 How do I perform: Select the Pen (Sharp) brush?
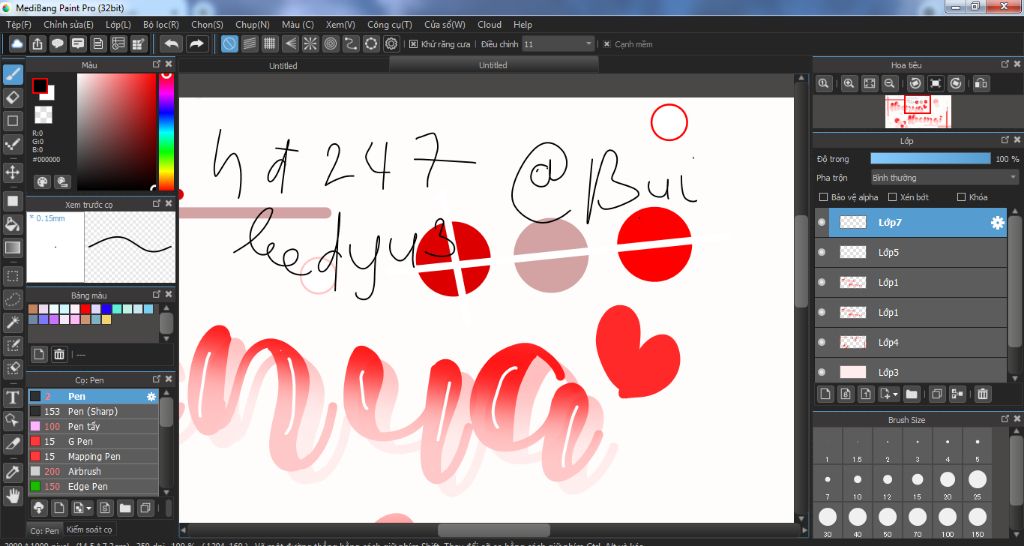[93, 411]
